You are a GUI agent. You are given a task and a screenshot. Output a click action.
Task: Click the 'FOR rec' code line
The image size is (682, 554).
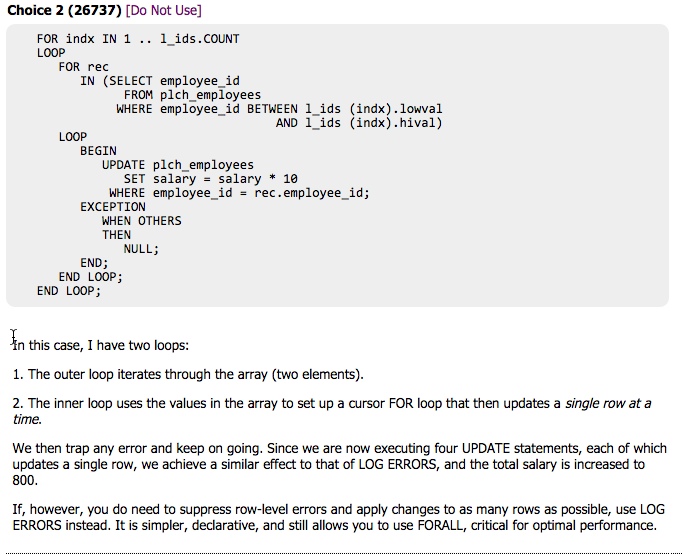83,67
